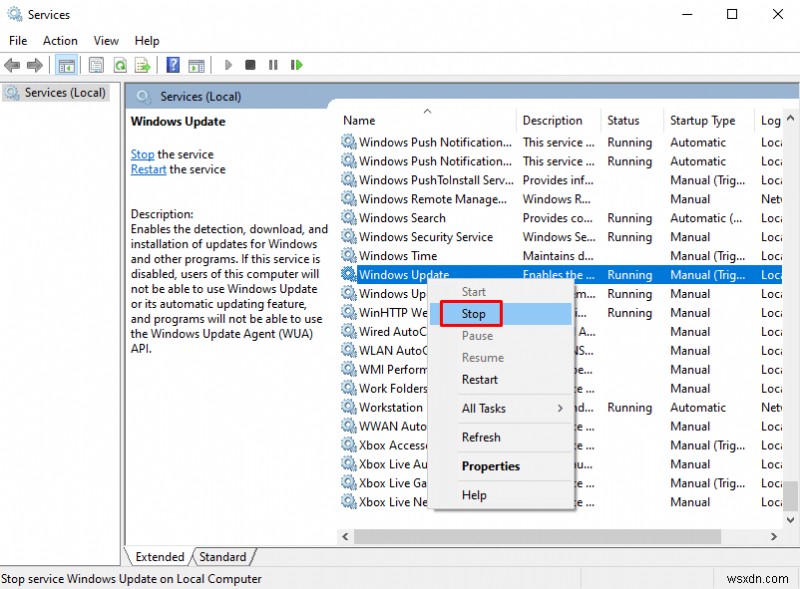Open the Action menu
The height and width of the screenshot is (589, 800).
[60, 41]
